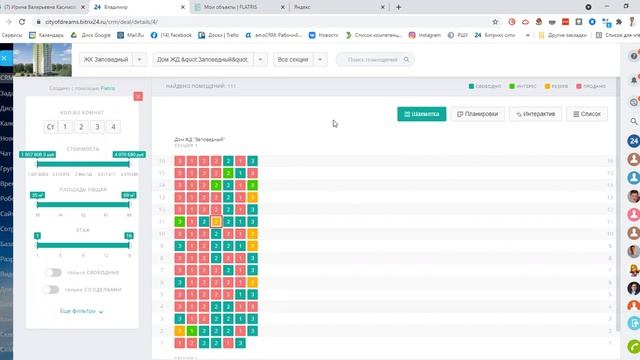
Task: Open Bitrix24 help question-mark icon
Action: [633, 56]
